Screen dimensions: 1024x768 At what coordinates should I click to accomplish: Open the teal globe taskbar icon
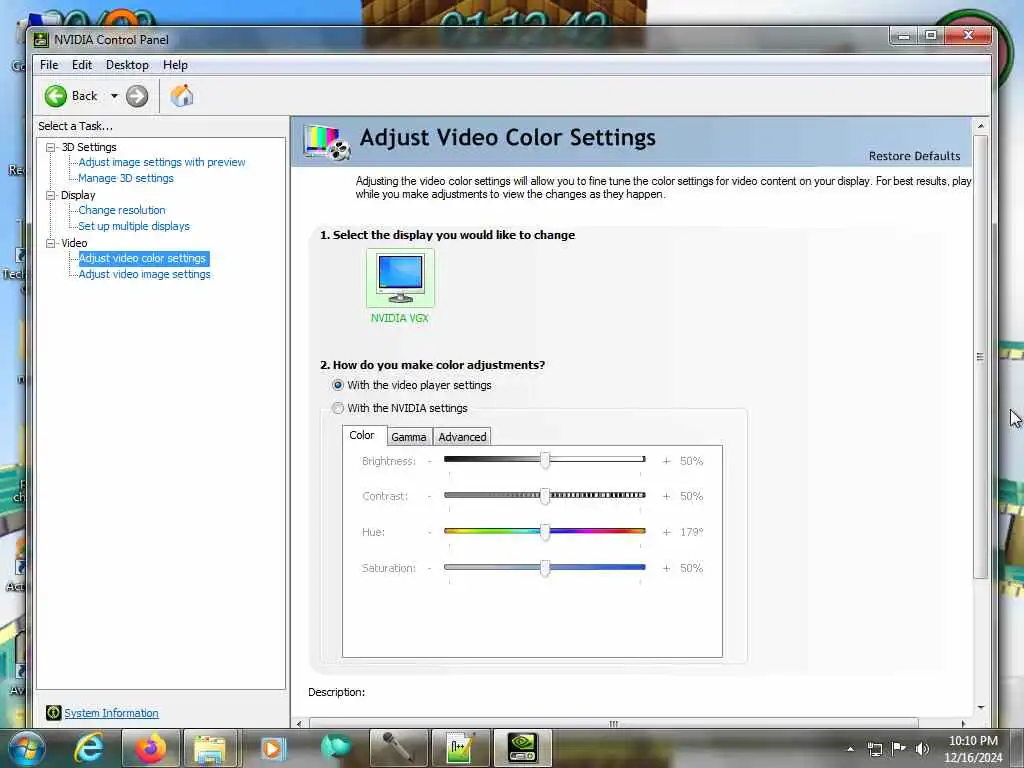pos(336,746)
